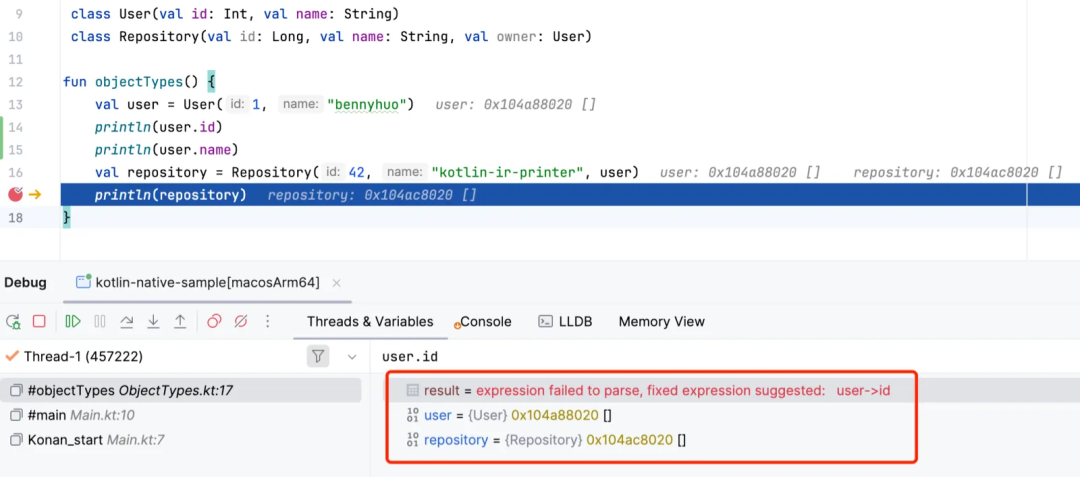Step over the current line

pyautogui.click(x=127, y=321)
